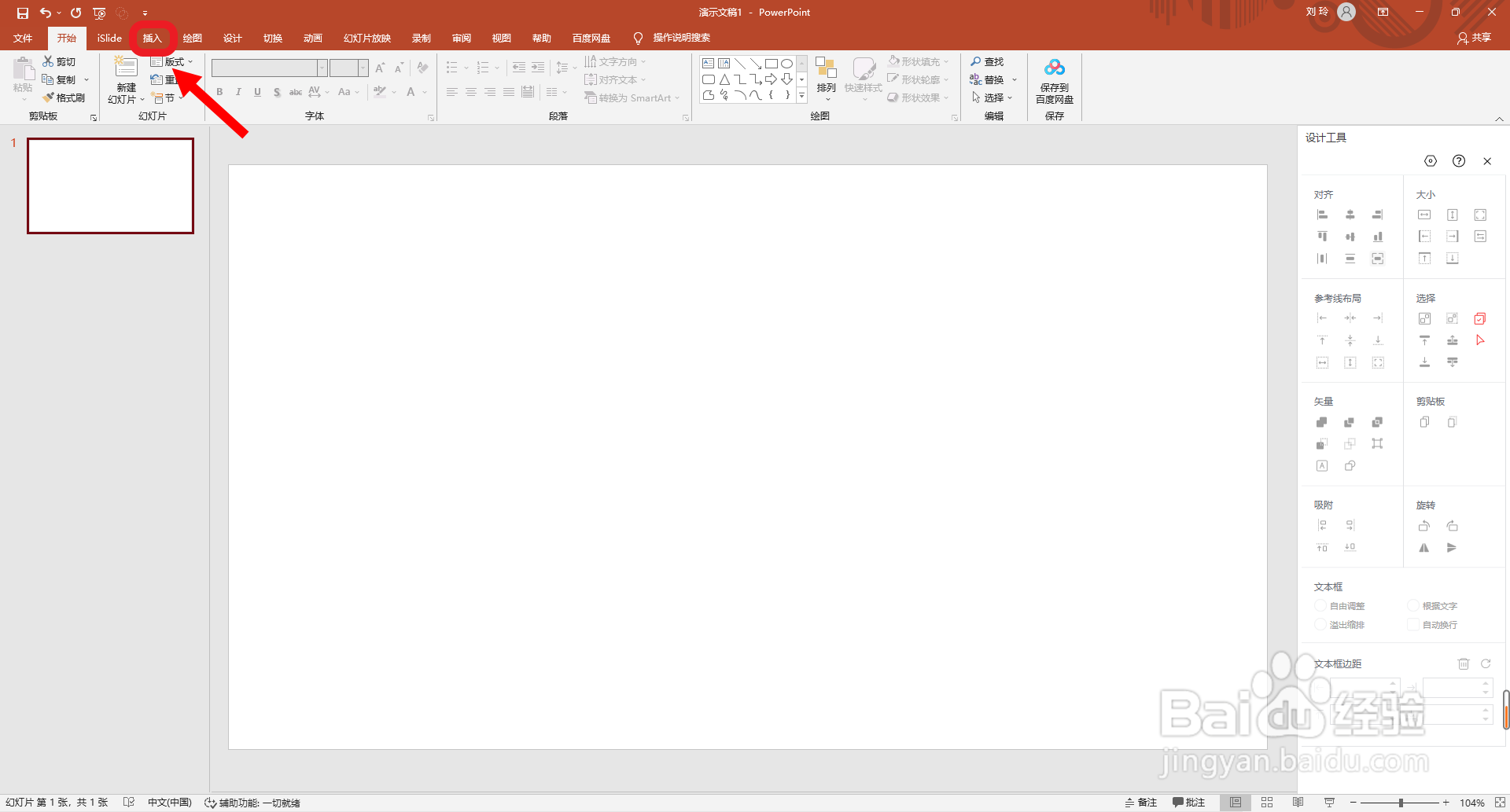Clear all text formatting eraser icon
This screenshot has width=1510, height=812.
pyautogui.click(x=423, y=68)
